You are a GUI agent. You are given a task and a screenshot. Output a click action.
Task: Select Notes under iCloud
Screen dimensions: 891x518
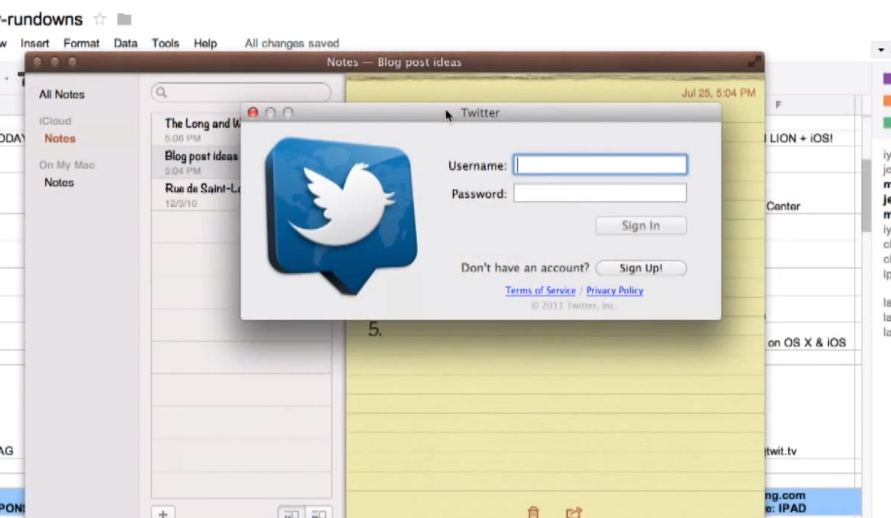pos(60,139)
